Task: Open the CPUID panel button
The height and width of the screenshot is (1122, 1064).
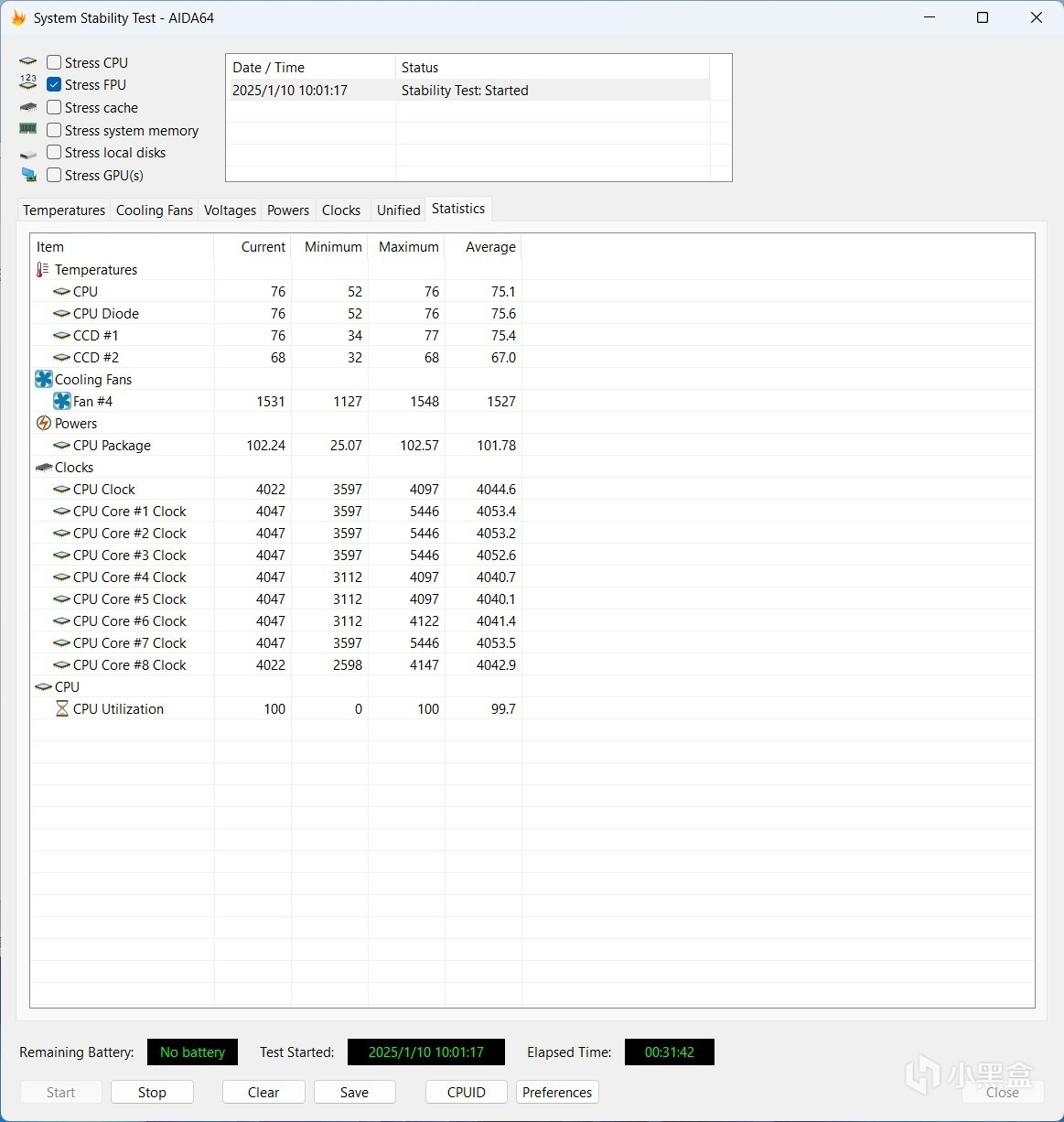Action: pos(467,1092)
